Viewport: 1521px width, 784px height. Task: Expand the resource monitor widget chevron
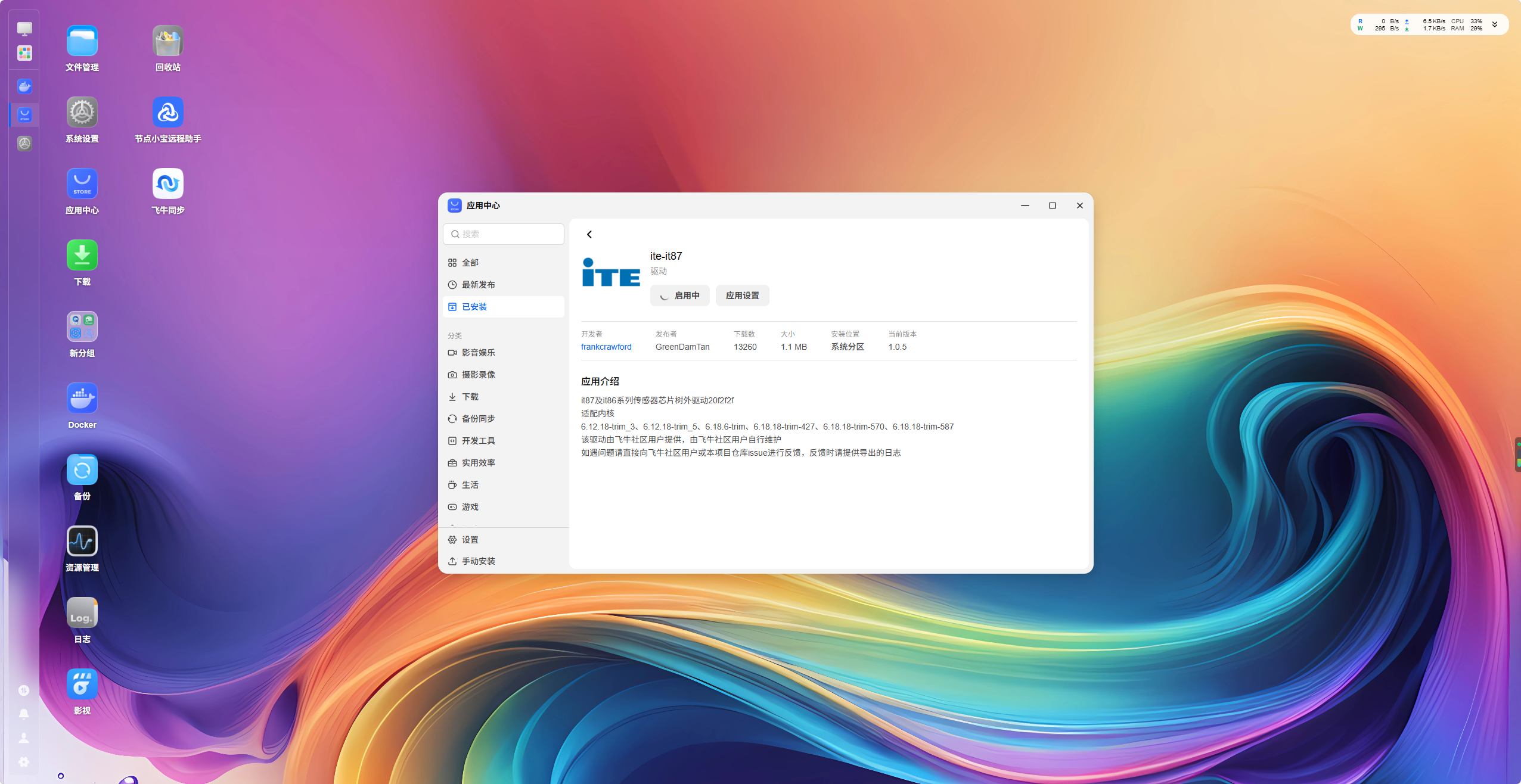[1495, 24]
